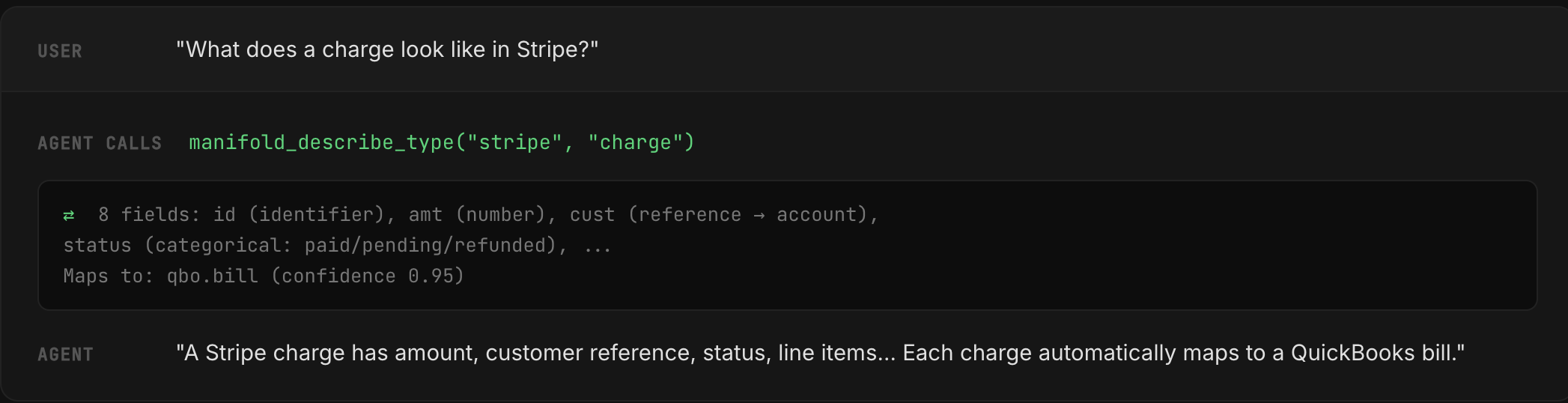Click the AGENT role label
The height and width of the screenshot is (403, 1568).
coord(65,354)
